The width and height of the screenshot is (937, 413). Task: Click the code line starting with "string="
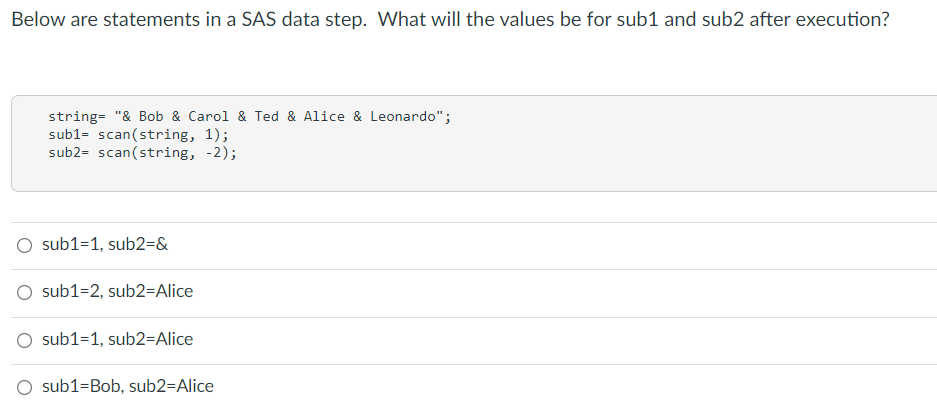pos(249,116)
